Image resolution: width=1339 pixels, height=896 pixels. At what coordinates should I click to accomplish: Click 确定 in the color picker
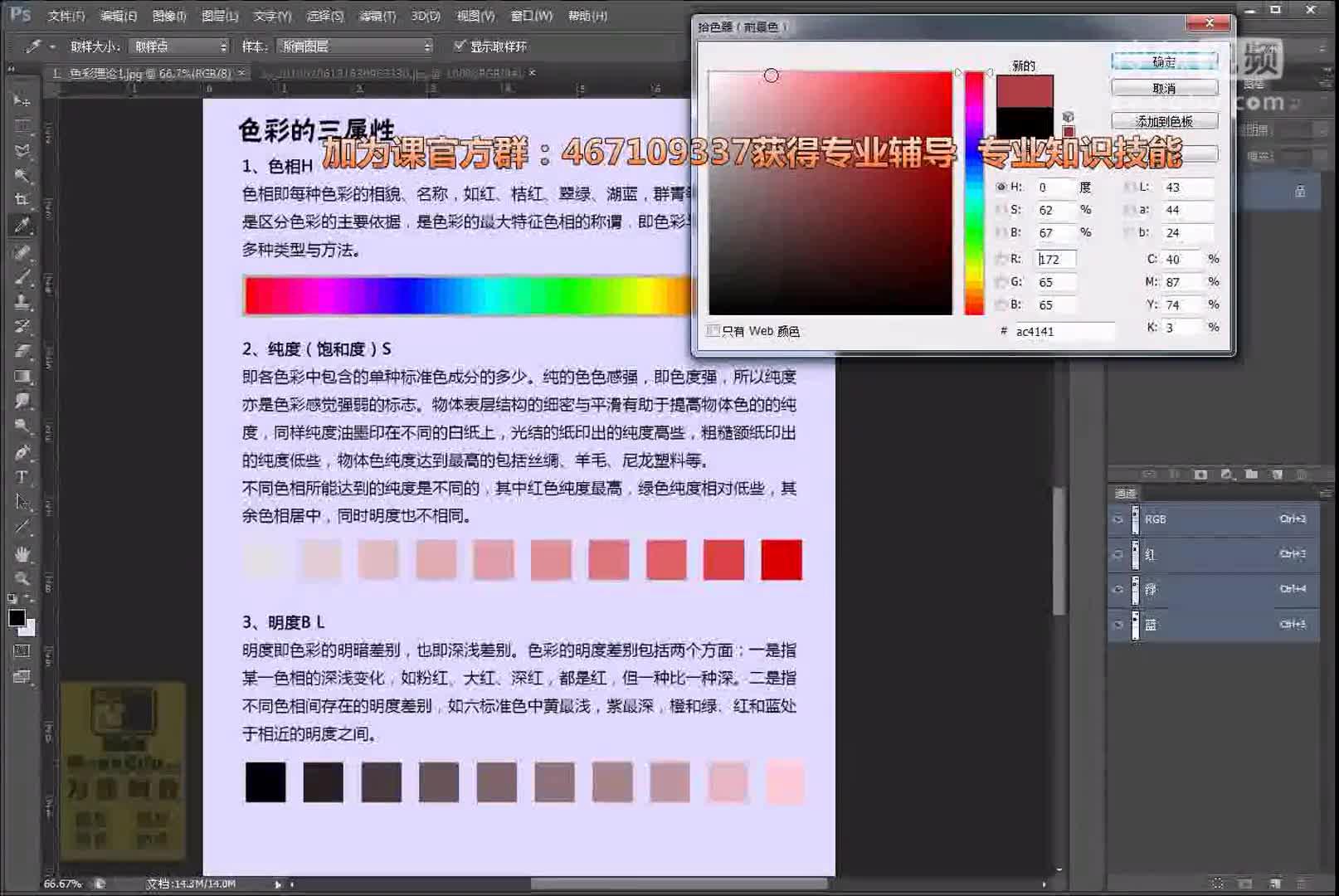pyautogui.click(x=1163, y=60)
